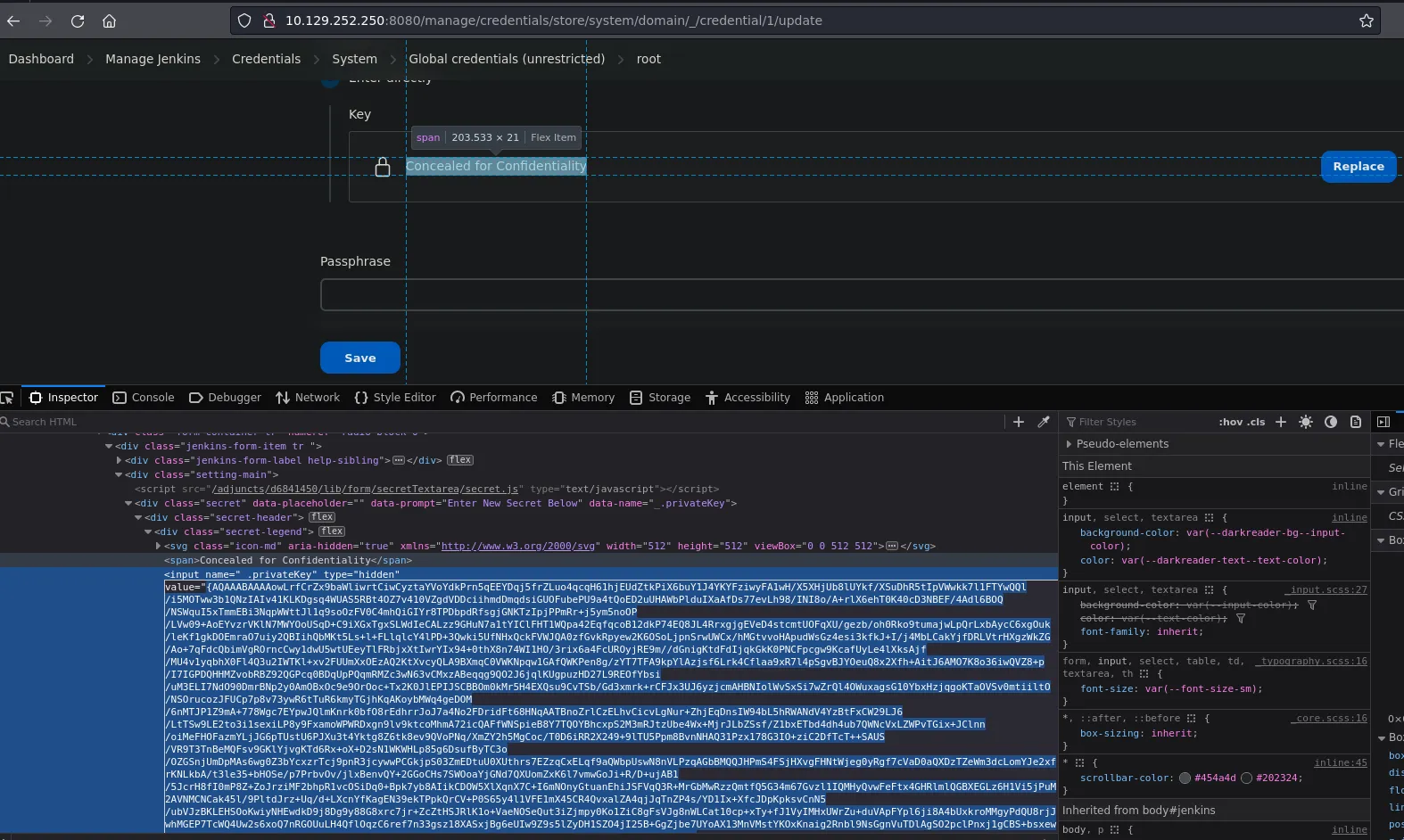
Task: Add new style rule with plus icon
Action: pos(1281,422)
